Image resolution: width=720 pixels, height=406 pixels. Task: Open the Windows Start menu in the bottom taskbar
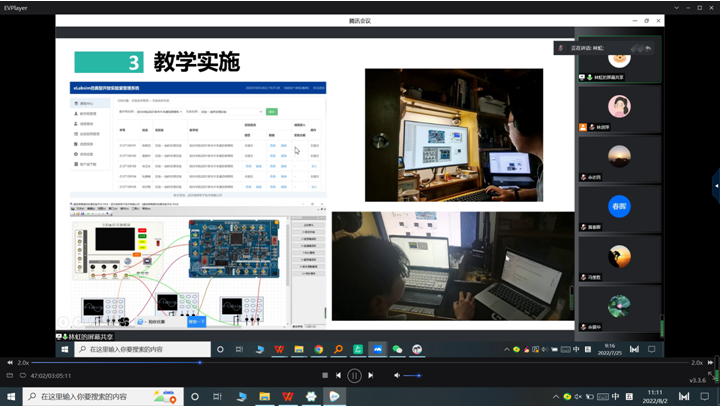coord(11,396)
